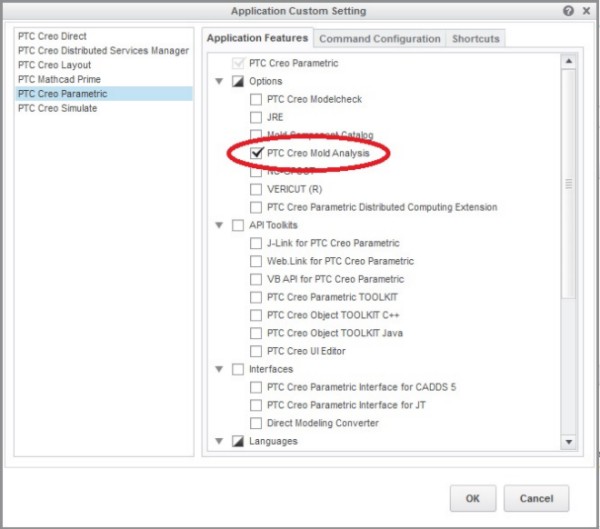Collapse the API Toolkits group
Screen dimensions: 600x529
(x=219, y=225)
